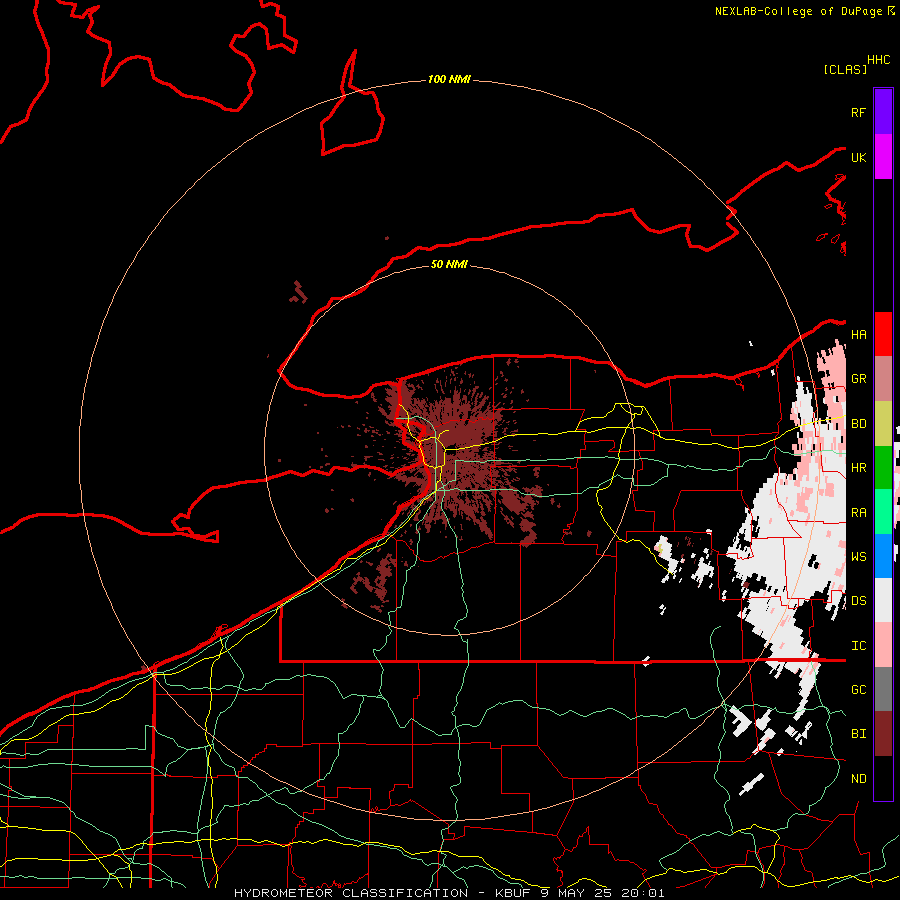Click the HHC product code label
Viewport: 900px width, 900px height.
pos(879,60)
